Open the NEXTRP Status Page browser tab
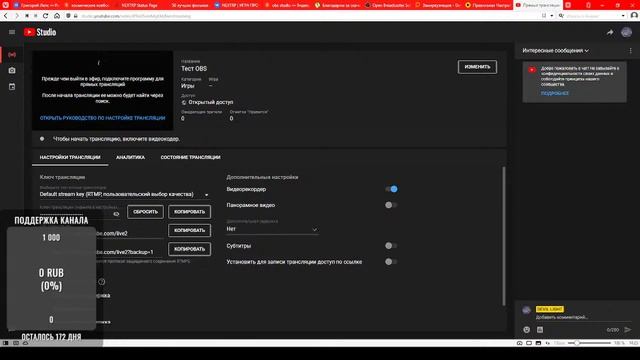The image size is (640, 360). tap(138, 5)
